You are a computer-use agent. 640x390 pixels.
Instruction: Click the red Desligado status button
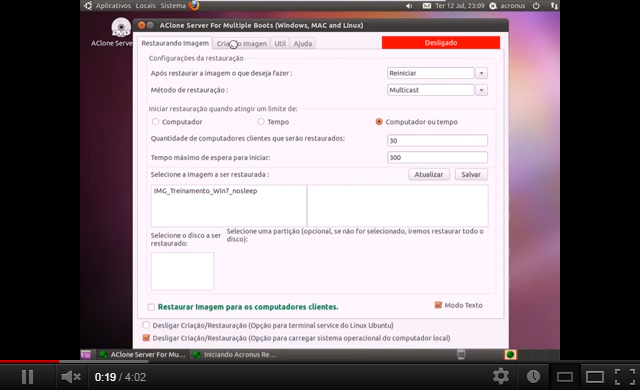(x=441, y=42)
